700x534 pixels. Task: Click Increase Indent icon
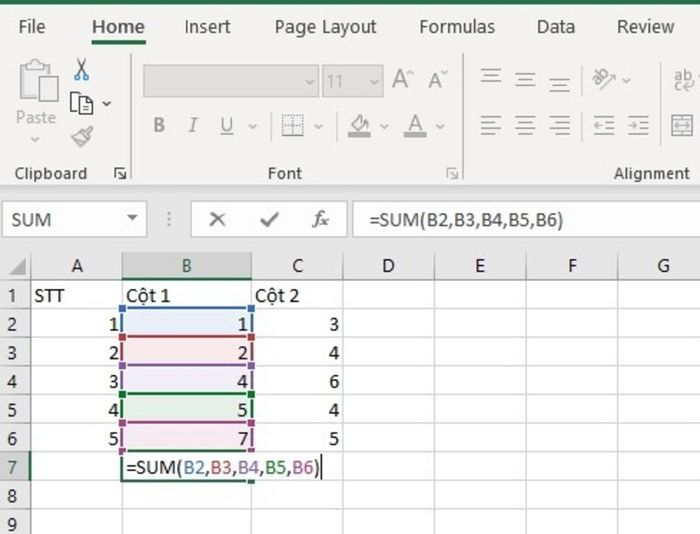click(x=638, y=125)
